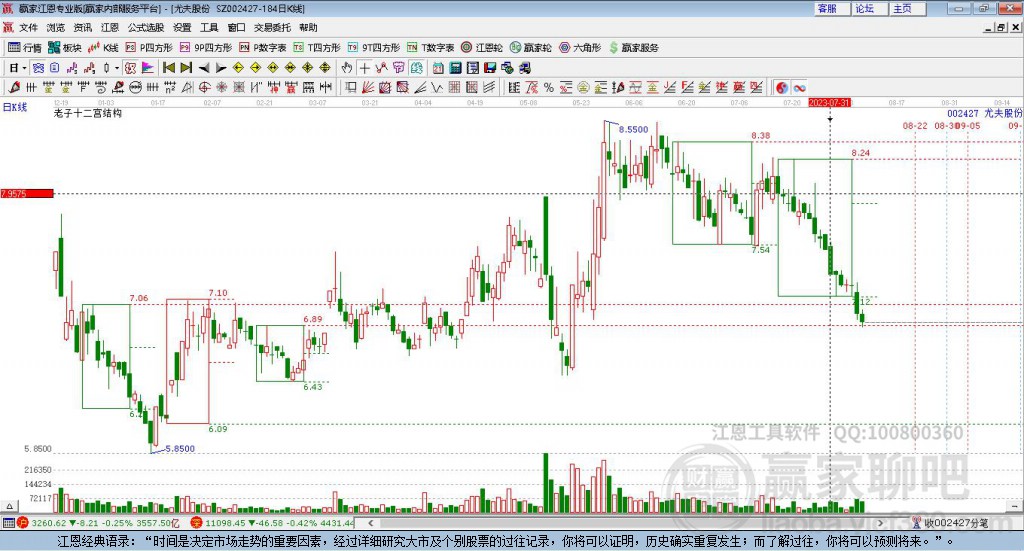Select the red pencil drawing tool
The image size is (1024, 551).
(14, 87)
